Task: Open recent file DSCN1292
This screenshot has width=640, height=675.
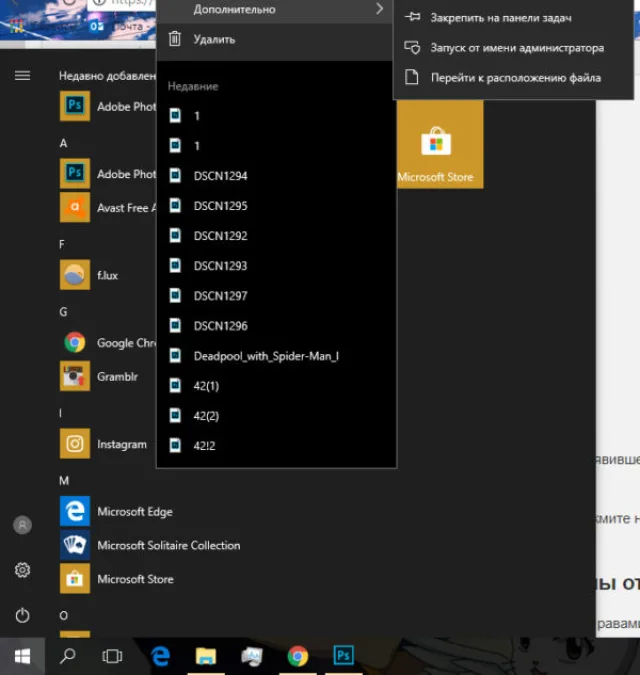Action: 276,236
